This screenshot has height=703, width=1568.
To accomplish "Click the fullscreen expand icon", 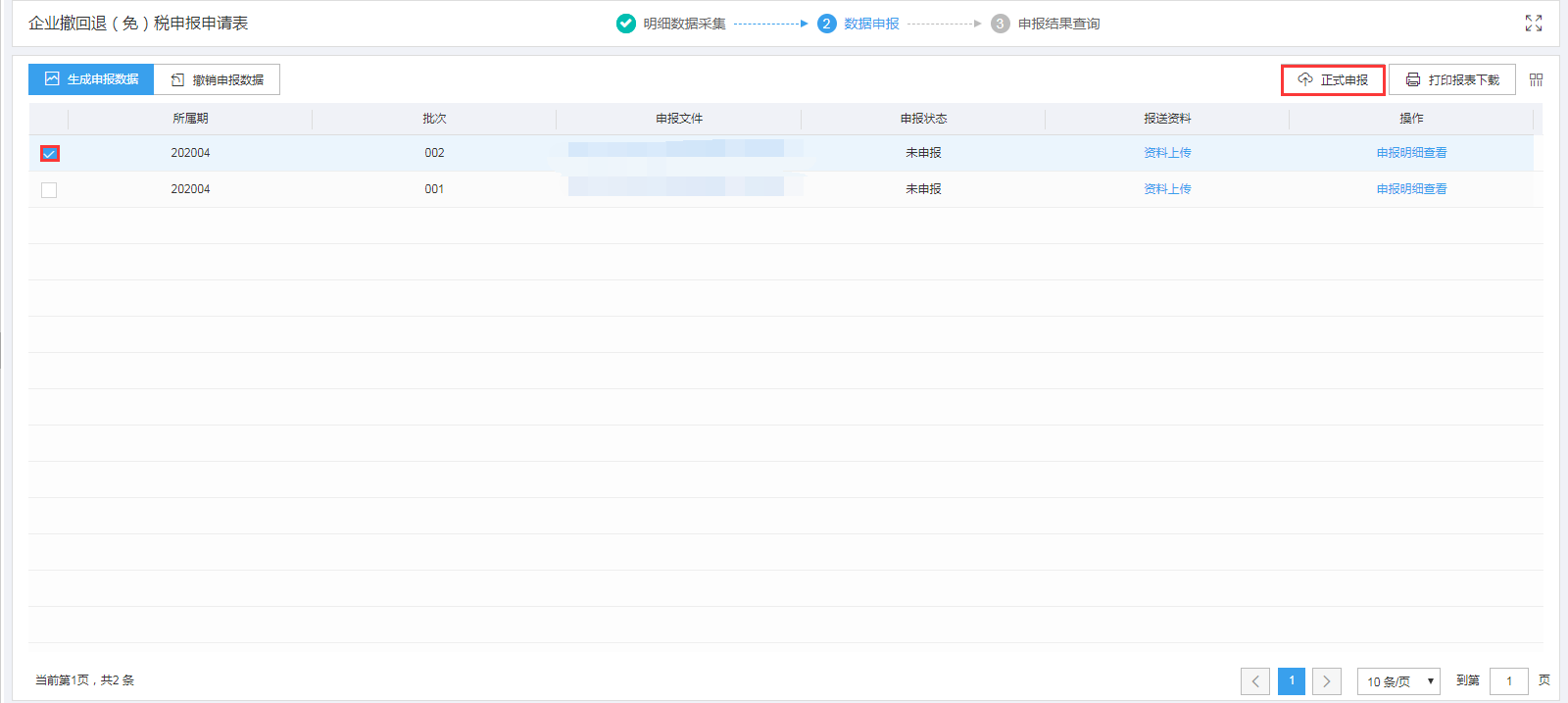I will (1534, 24).
